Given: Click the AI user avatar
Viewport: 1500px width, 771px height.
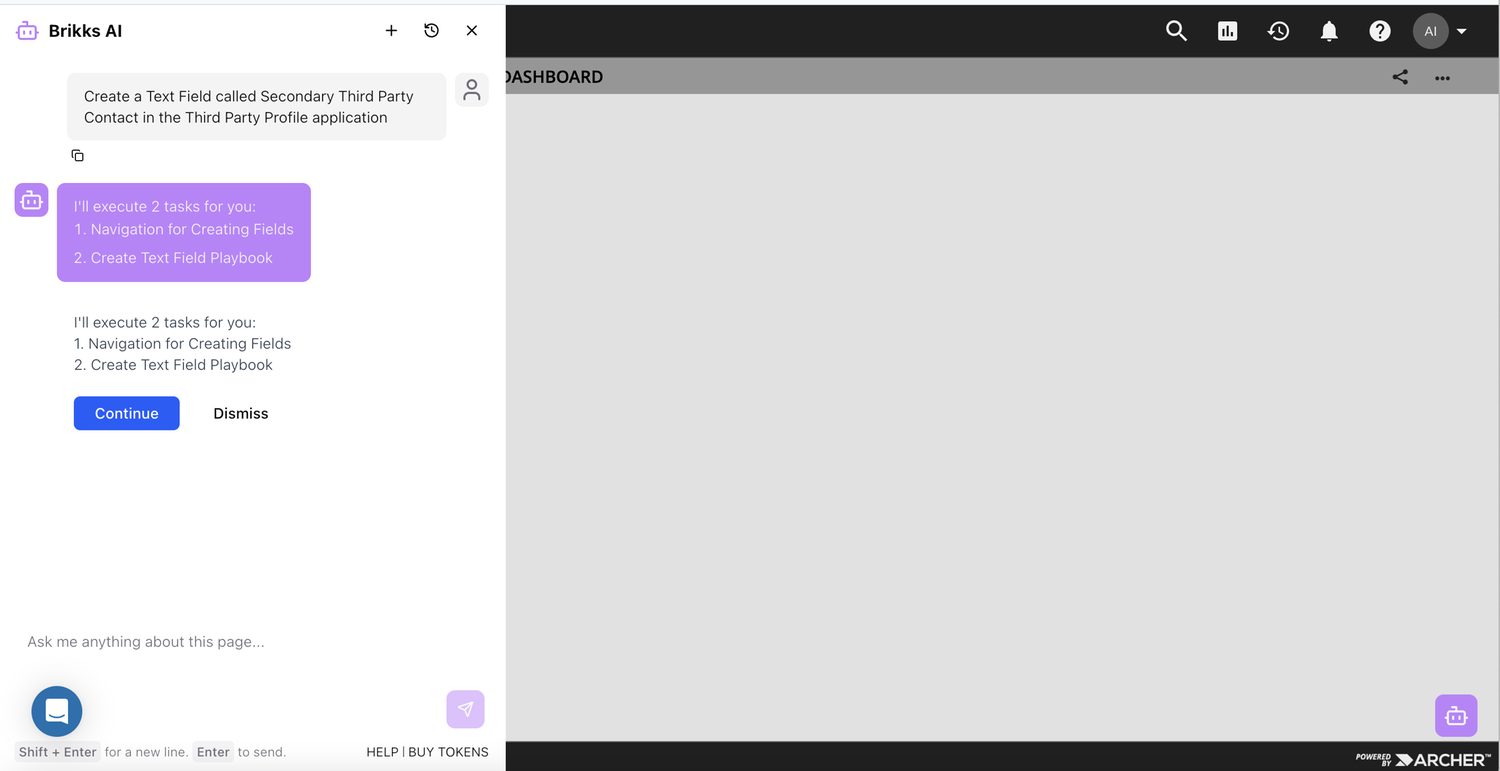Looking at the screenshot, I should click(x=1431, y=31).
